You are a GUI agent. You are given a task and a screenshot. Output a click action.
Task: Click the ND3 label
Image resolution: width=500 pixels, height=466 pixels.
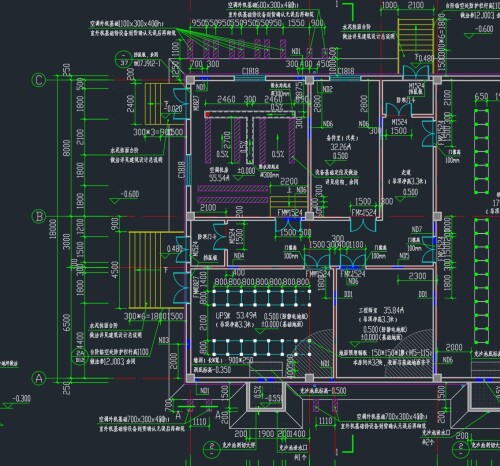coord(164,340)
